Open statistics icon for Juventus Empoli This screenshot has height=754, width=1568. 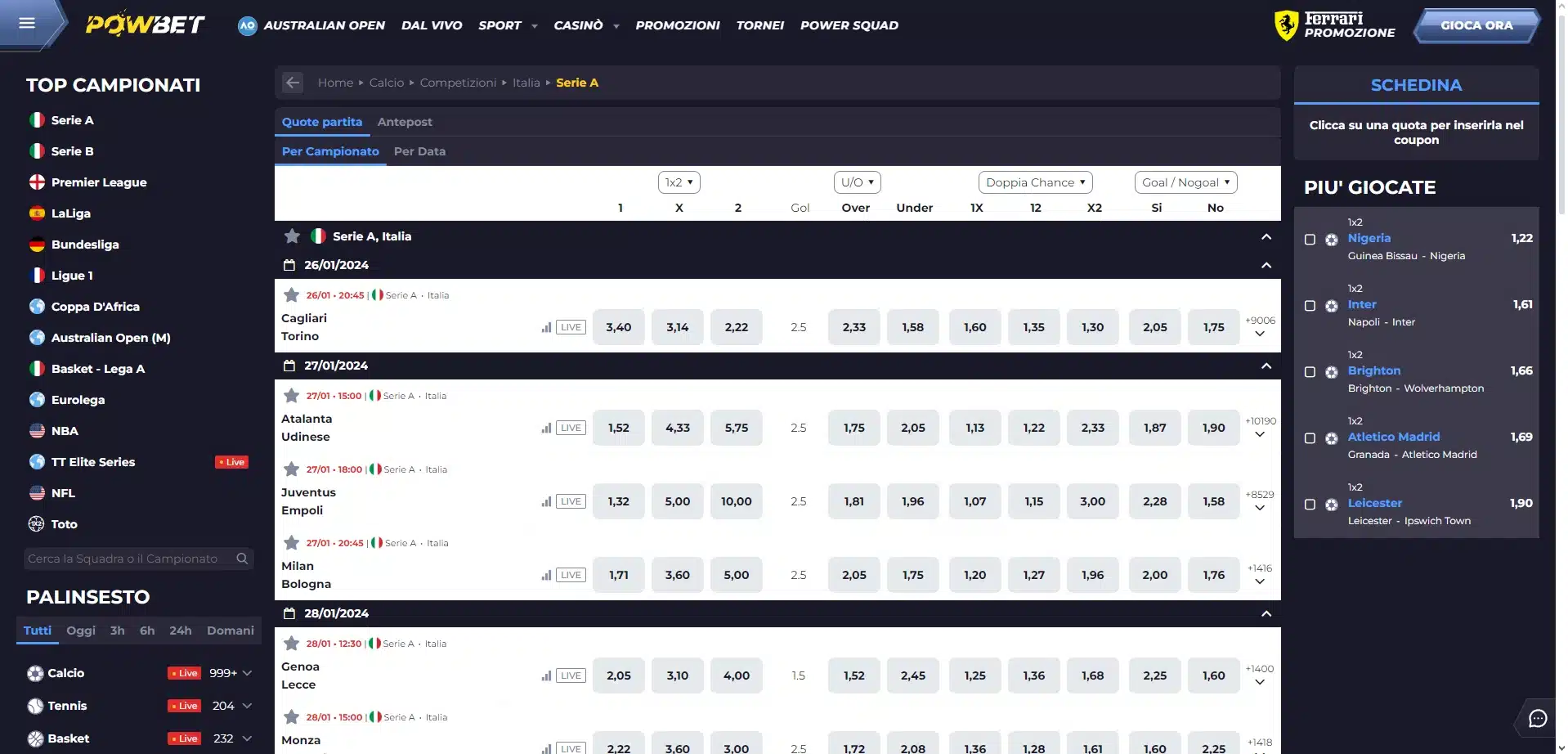pyautogui.click(x=546, y=501)
